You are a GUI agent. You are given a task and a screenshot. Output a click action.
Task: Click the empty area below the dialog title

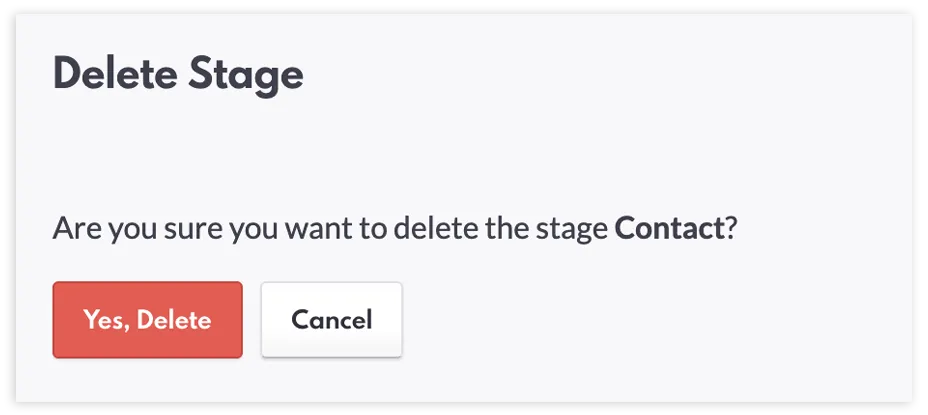400,150
